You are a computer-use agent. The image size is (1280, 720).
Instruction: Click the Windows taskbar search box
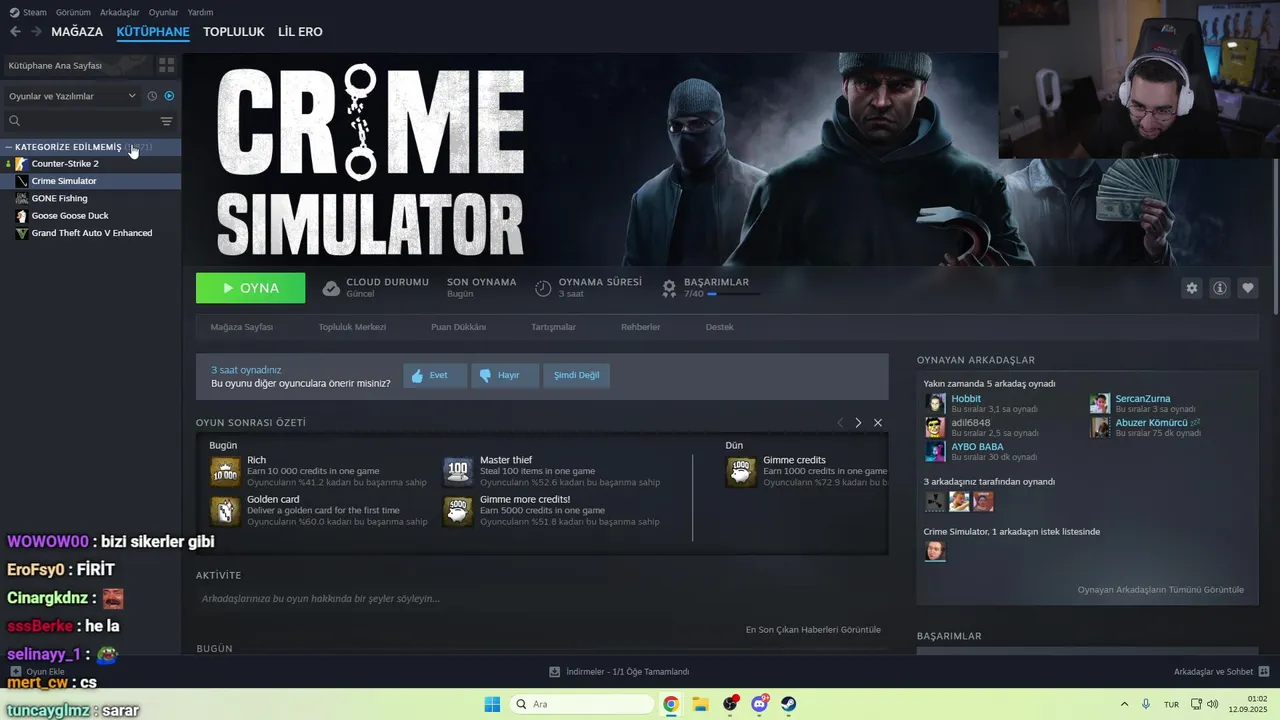(x=582, y=704)
